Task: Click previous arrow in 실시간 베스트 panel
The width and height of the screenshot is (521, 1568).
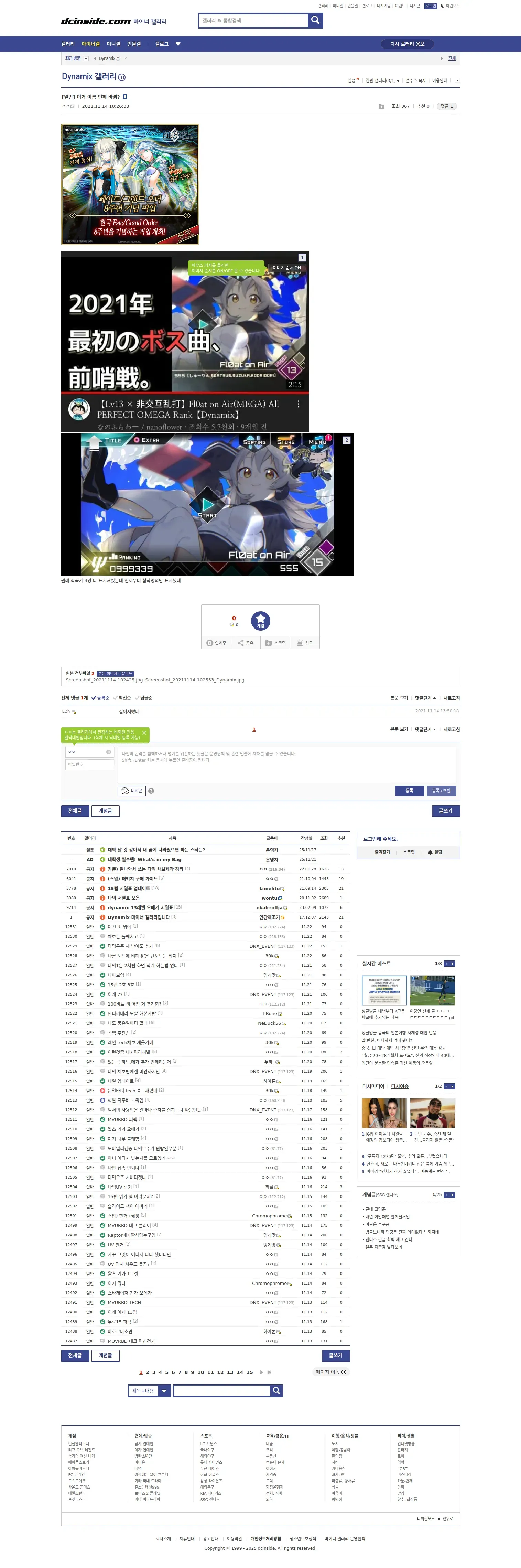Action: (447, 964)
